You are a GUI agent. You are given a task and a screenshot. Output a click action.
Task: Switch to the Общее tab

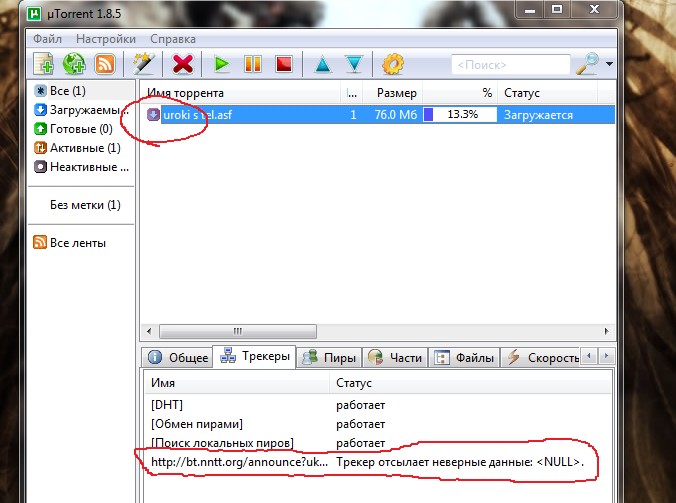click(x=177, y=357)
